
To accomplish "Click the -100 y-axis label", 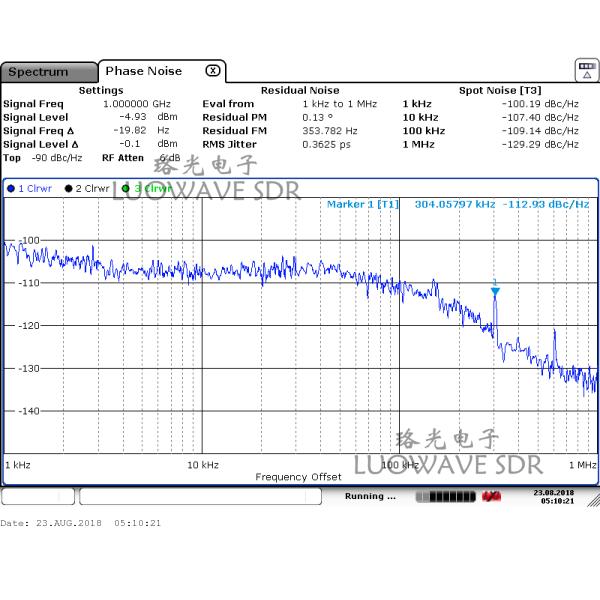I will tap(29, 240).
